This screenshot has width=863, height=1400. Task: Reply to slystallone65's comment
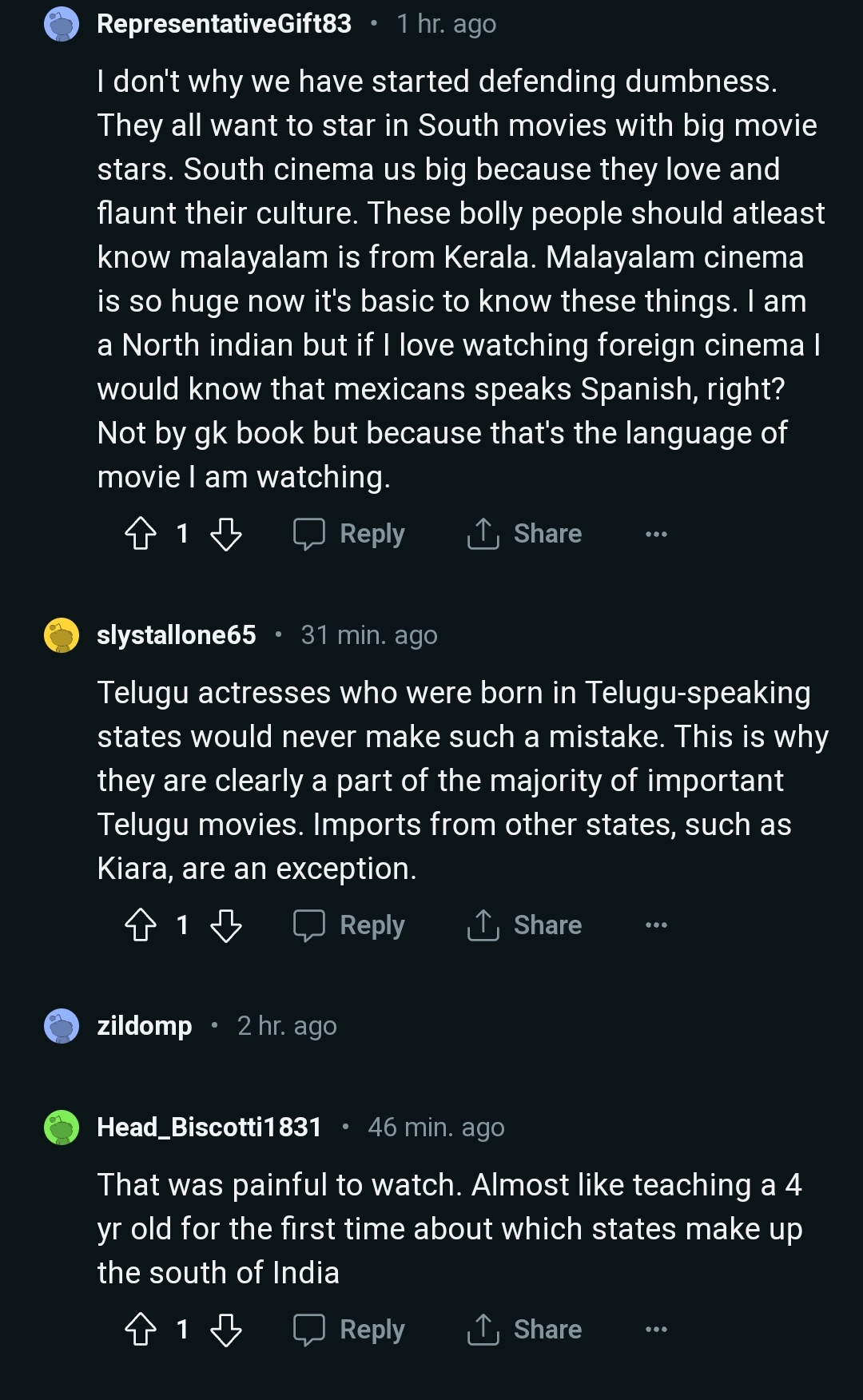pos(349,925)
